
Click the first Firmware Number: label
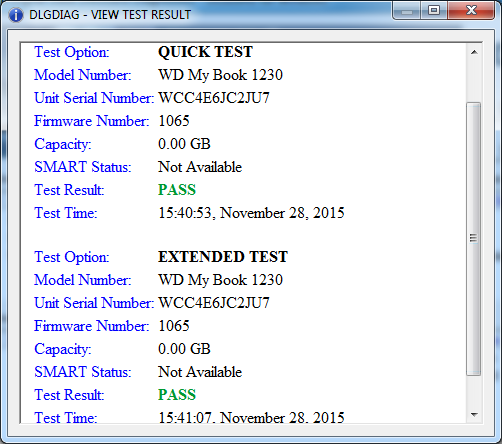[92, 121]
